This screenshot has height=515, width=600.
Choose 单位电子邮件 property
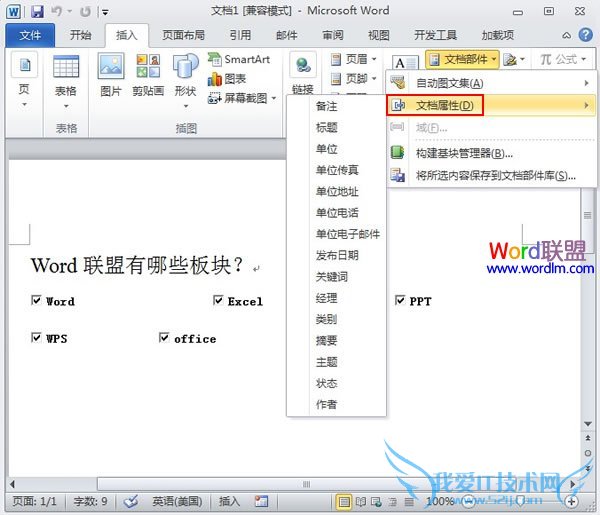[348, 234]
